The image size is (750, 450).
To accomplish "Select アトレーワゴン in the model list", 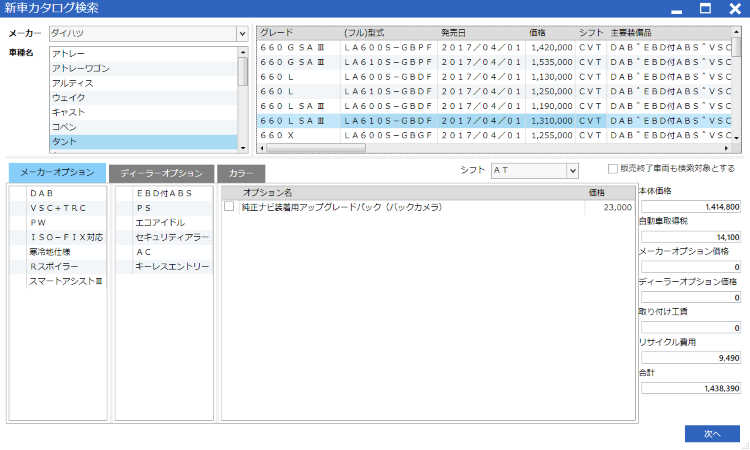I will click(143, 68).
